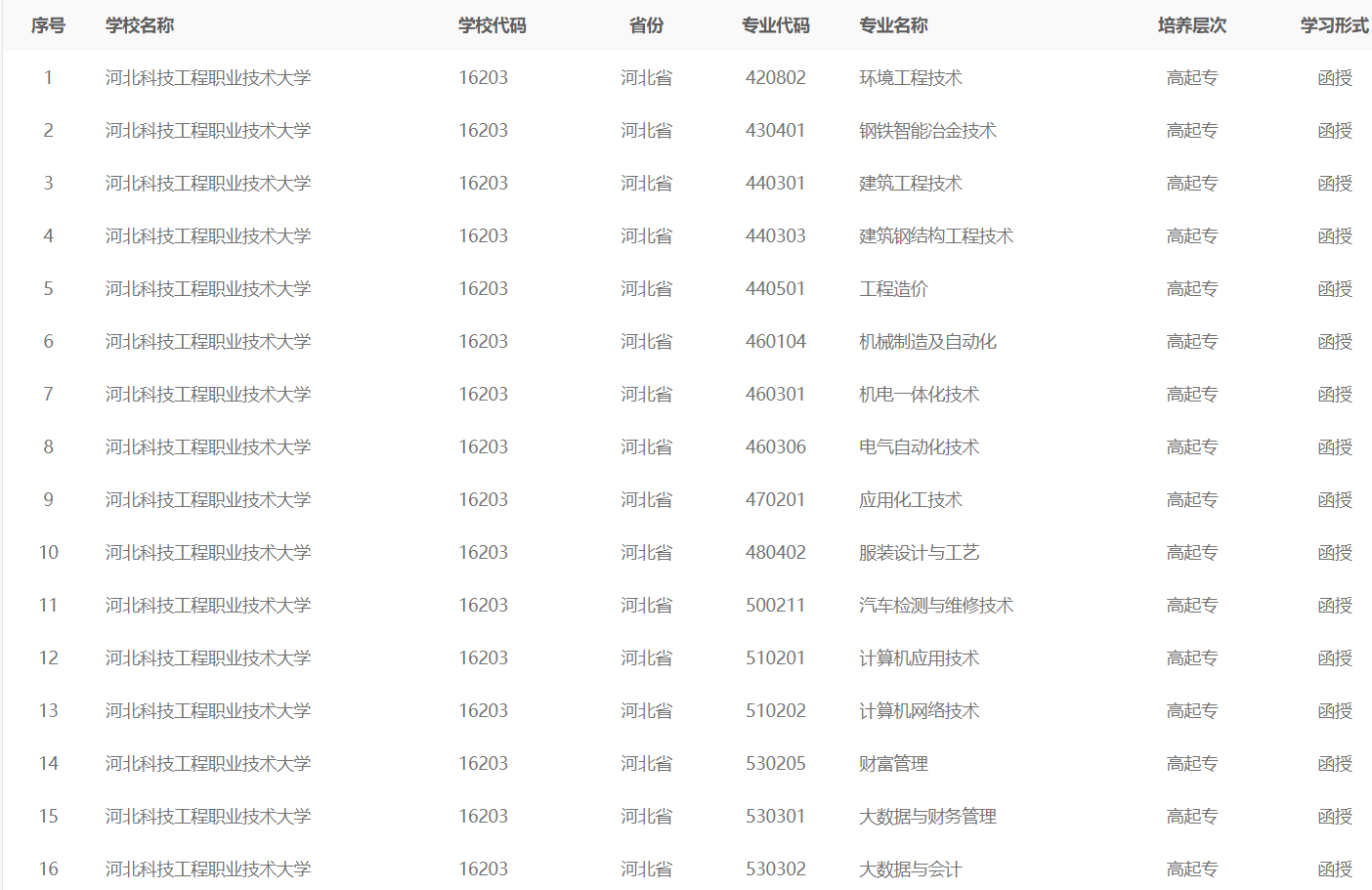Select the 机电一体化技术 major cell
Viewport: 1372px width, 890px height.
(919, 395)
